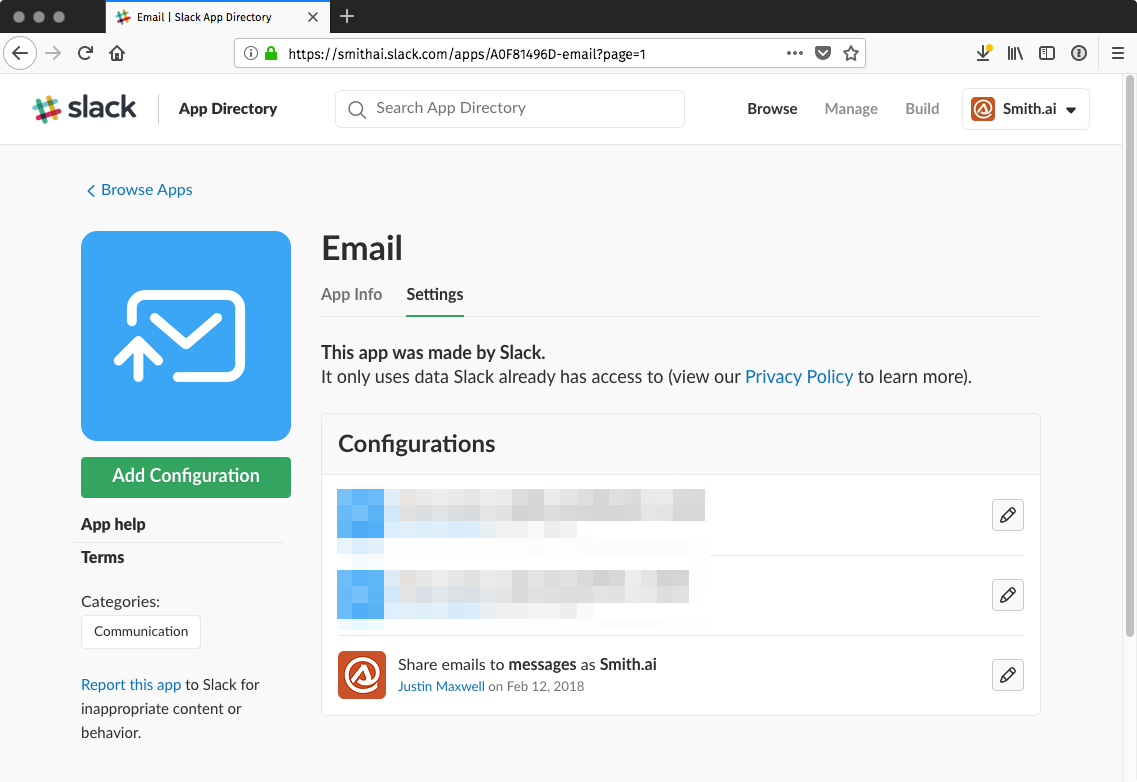Open the downloads panel
The height and width of the screenshot is (782, 1137).
tap(983, 53)
